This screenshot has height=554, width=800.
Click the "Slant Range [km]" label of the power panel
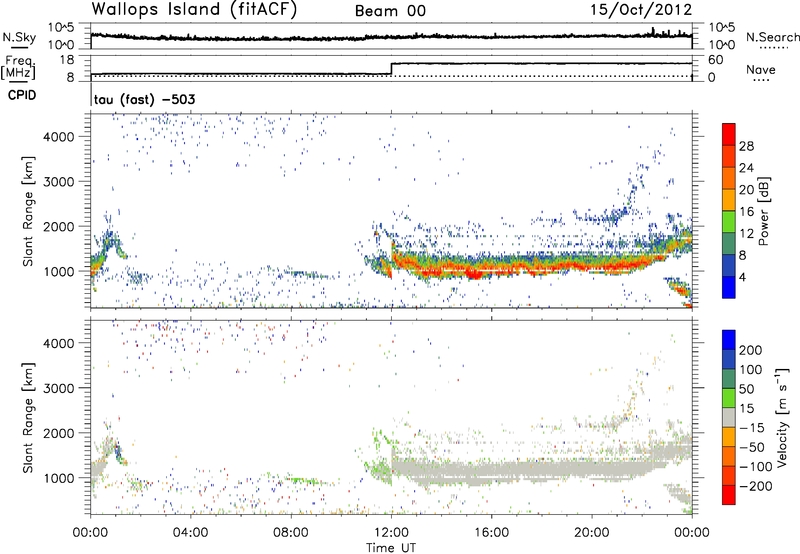pos(28,211)
